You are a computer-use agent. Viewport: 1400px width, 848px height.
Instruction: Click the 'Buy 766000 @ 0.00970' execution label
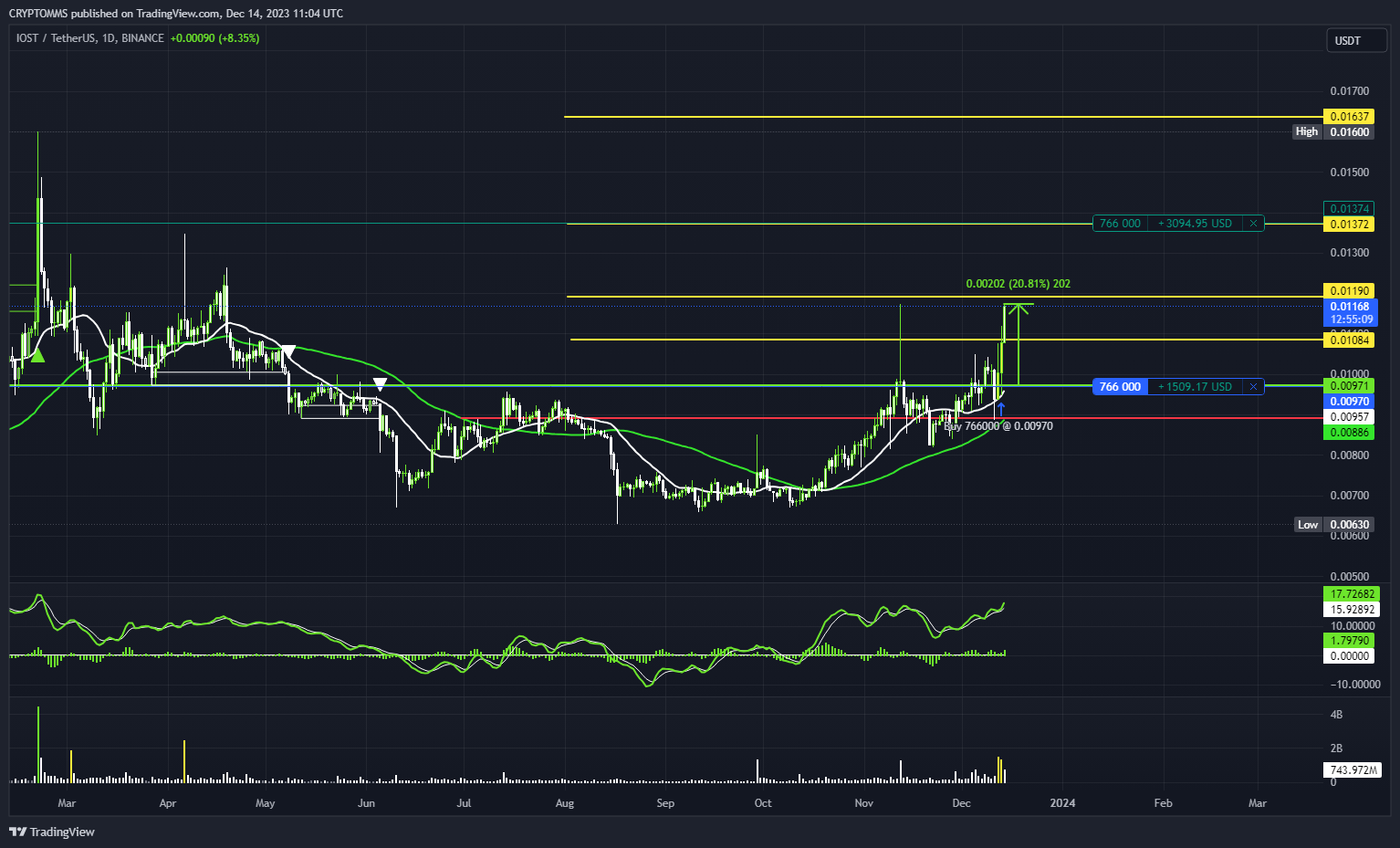(x=998, y=426)
